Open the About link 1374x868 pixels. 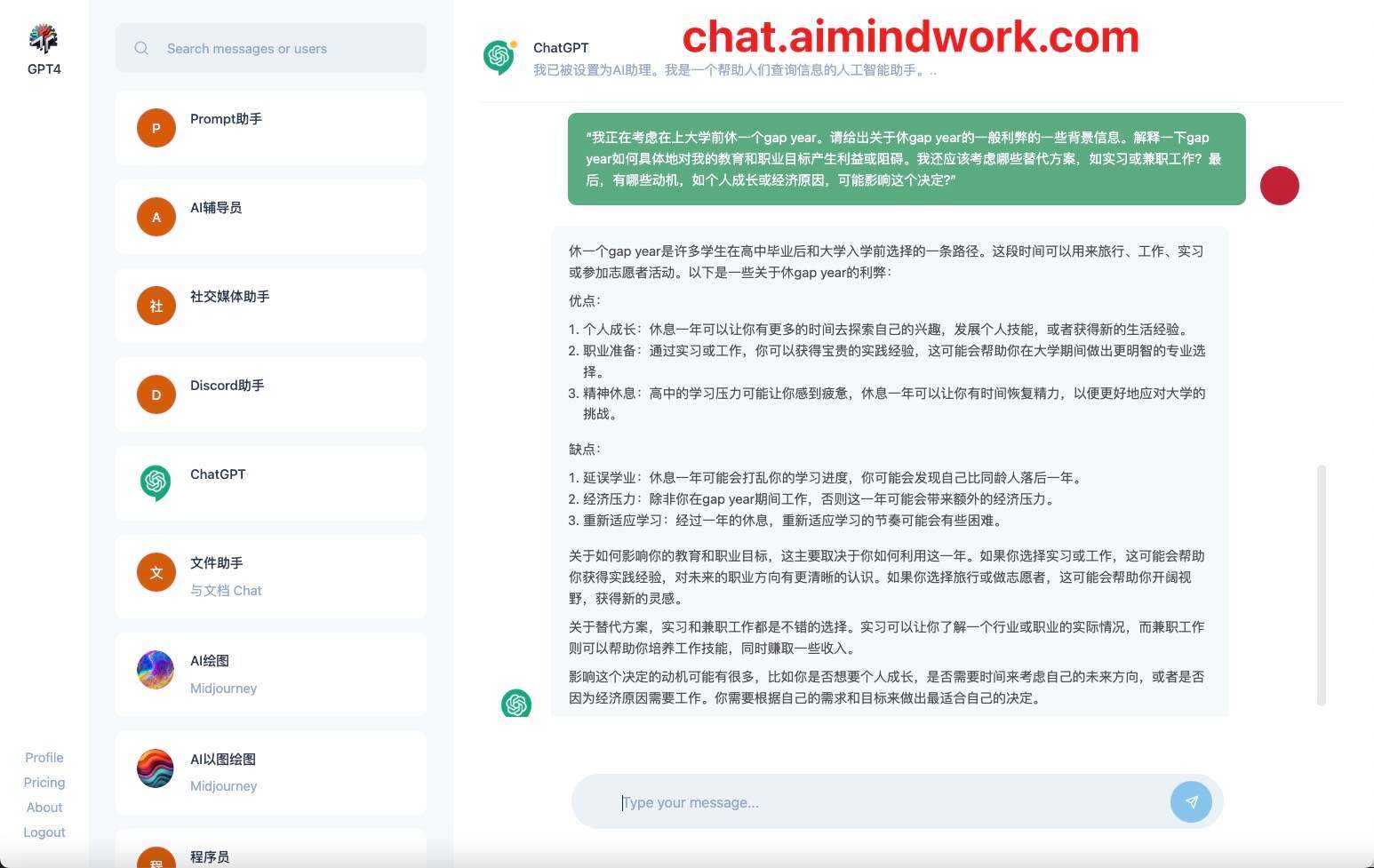44,808
